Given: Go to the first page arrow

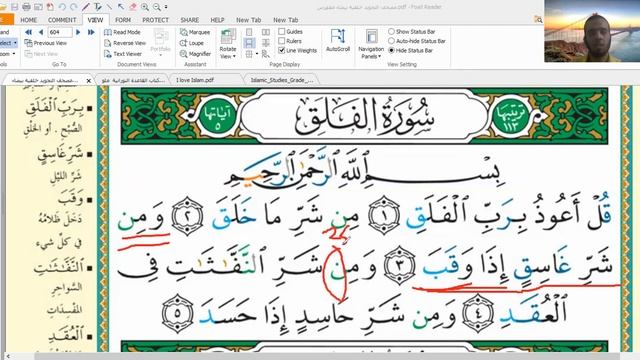Looking at the screenshot, I should point(29,32).
